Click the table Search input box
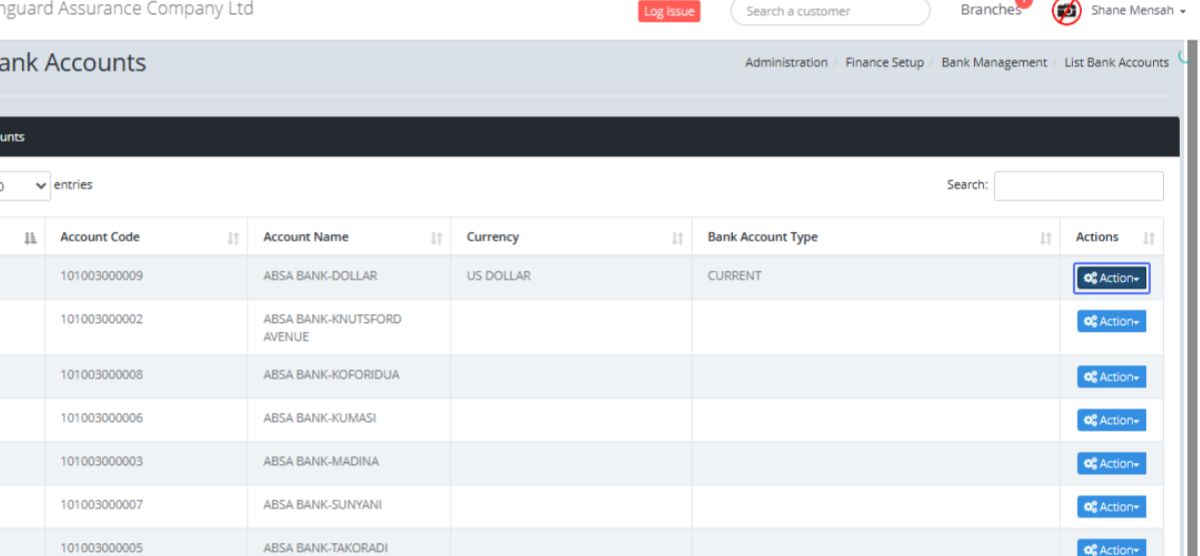This screenshot has width=1200, height=556. pos(1078,186)
